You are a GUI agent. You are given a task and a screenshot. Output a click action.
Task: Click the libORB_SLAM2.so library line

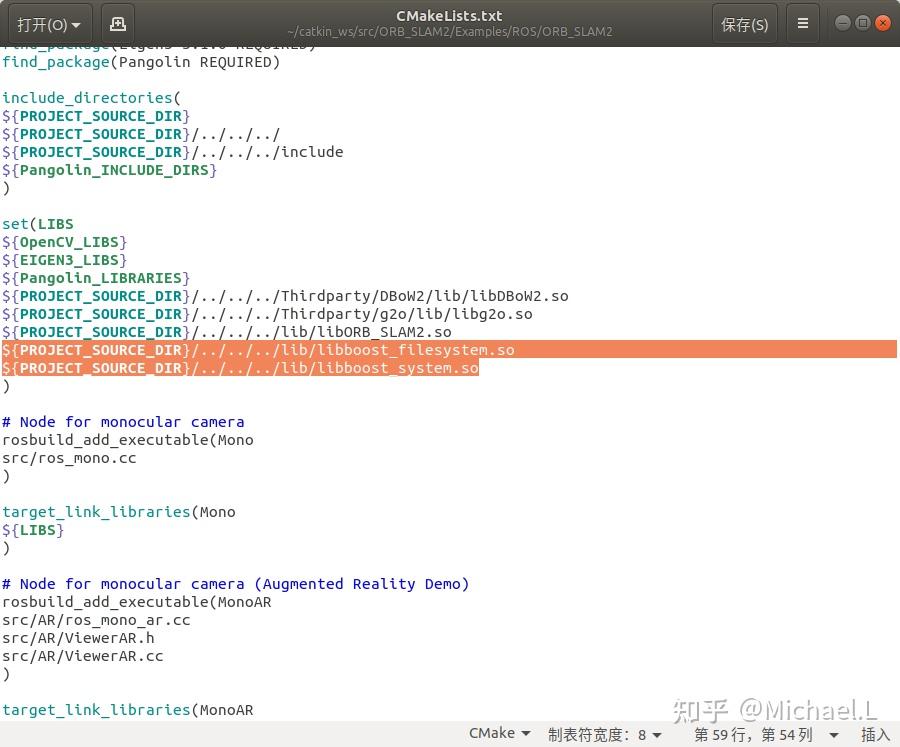(x=227, y=332)
